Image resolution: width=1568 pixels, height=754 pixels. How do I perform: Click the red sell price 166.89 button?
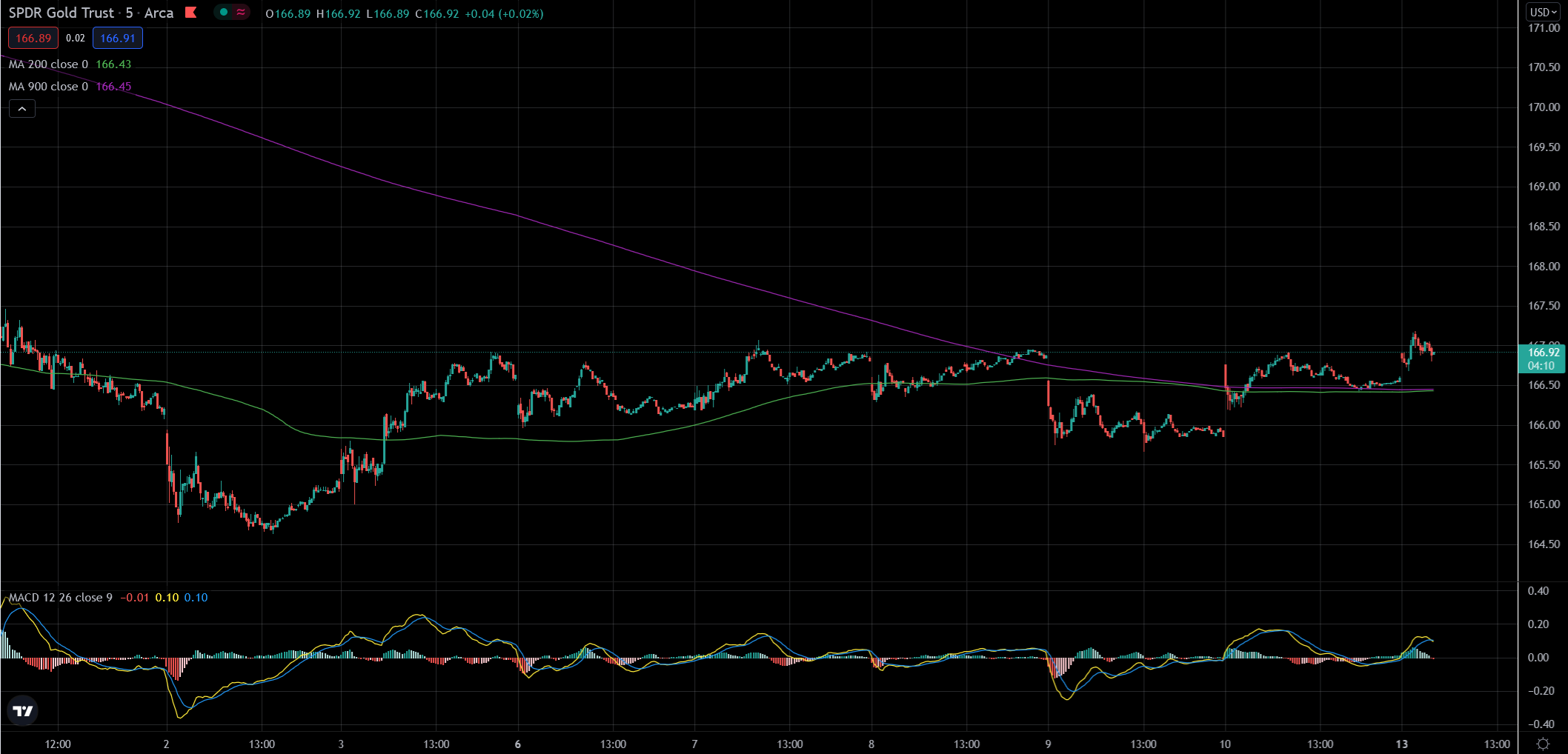click(x=33, y=38)
